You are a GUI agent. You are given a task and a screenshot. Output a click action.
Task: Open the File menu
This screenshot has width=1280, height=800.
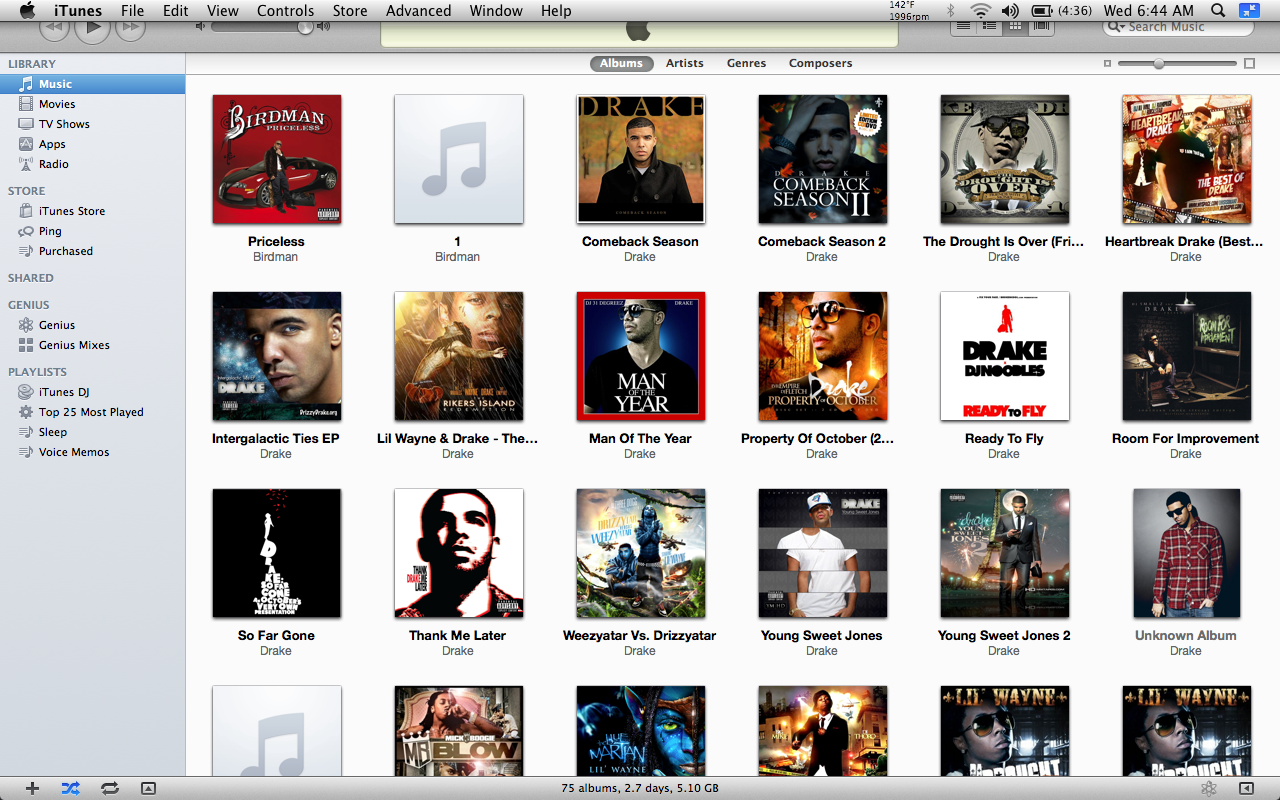click(132, 11)
